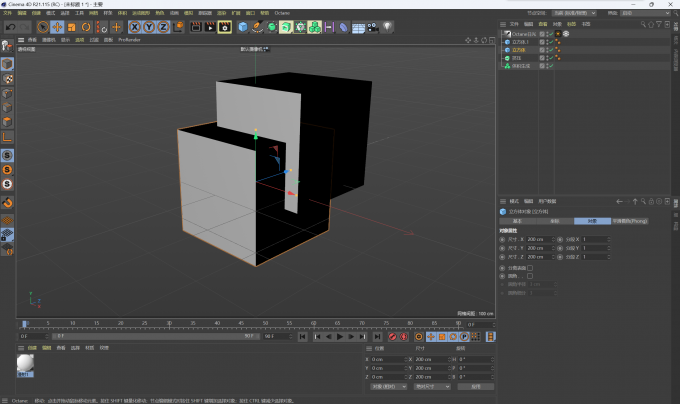Jump to the animation start
This screenshot has width=680, height=404.
coord(302,337)
